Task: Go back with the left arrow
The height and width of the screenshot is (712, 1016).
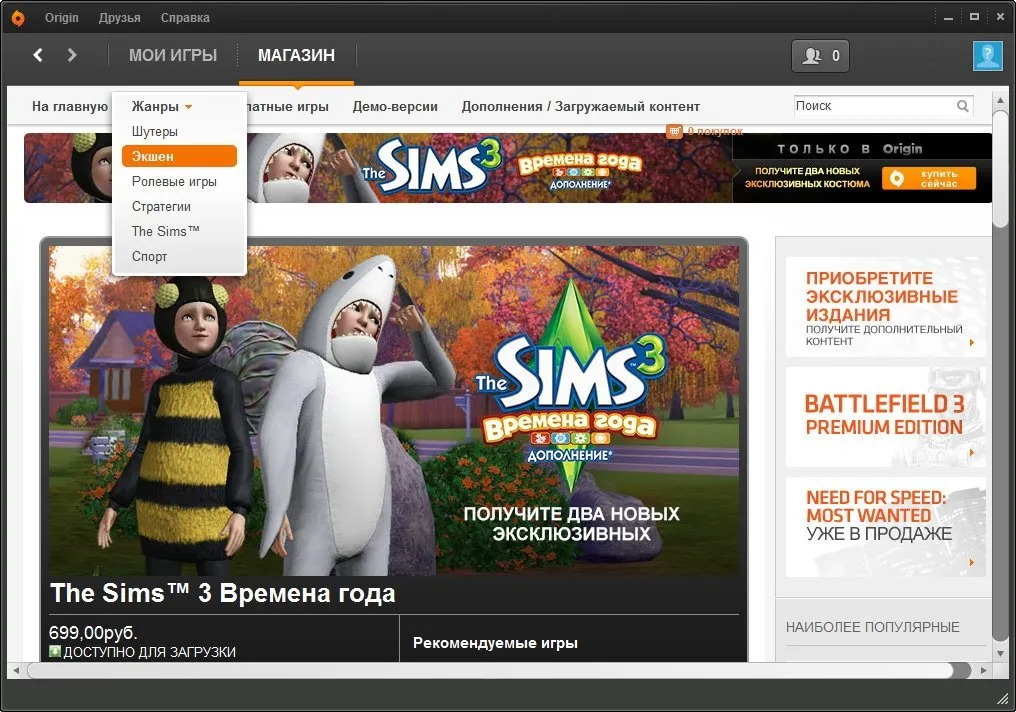Action: (38, 55)
